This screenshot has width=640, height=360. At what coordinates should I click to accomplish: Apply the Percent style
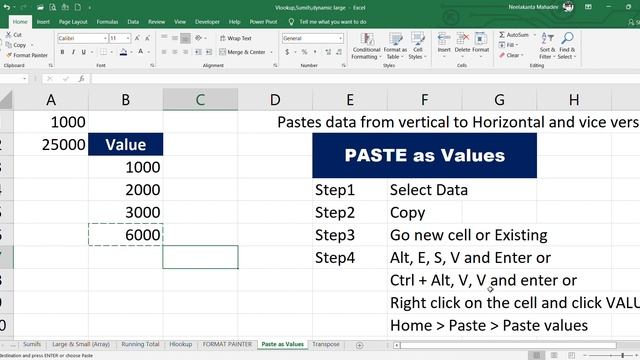point(304,52)
